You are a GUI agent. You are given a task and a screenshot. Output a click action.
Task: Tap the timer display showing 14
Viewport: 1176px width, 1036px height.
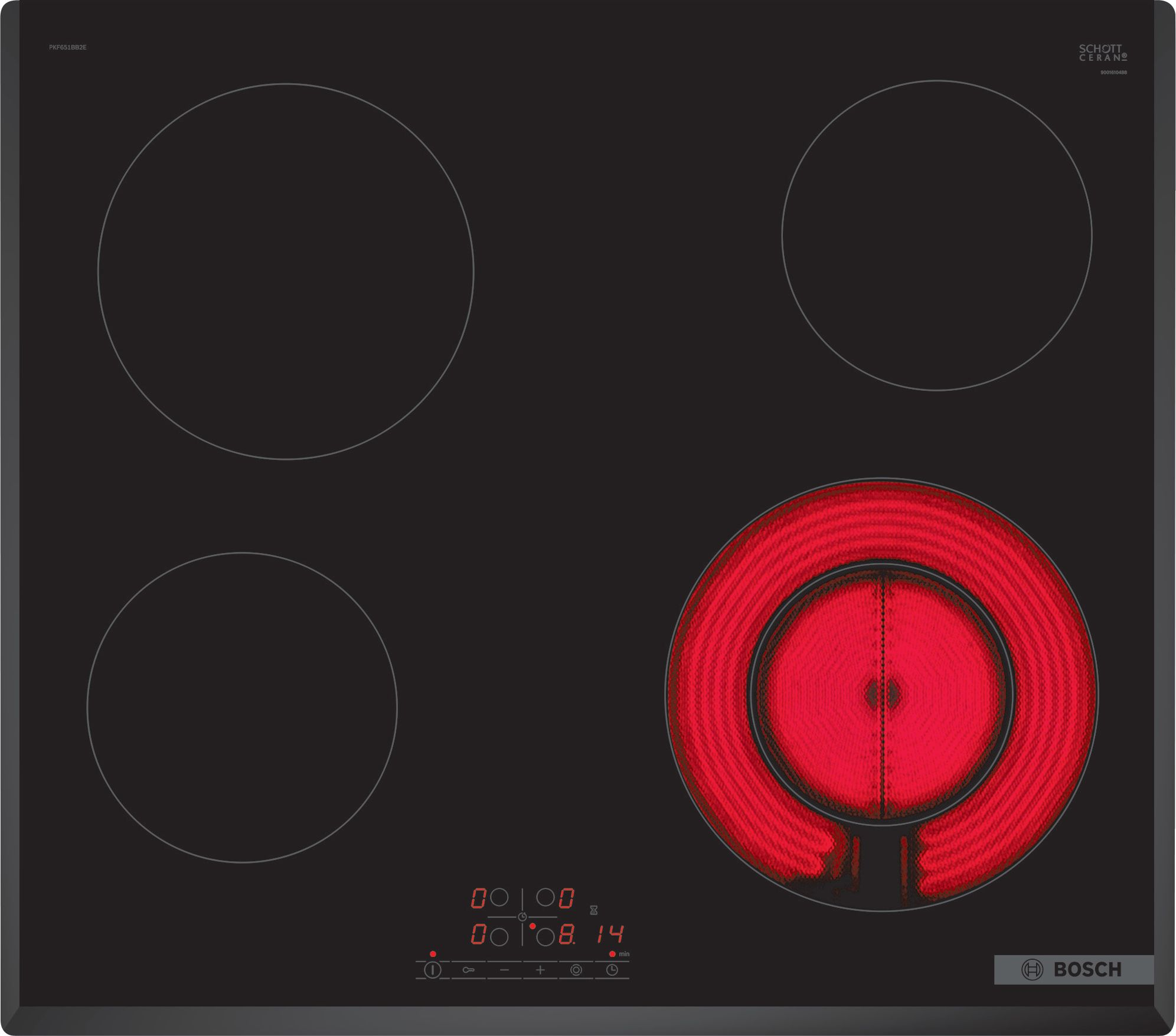point(610,934)
